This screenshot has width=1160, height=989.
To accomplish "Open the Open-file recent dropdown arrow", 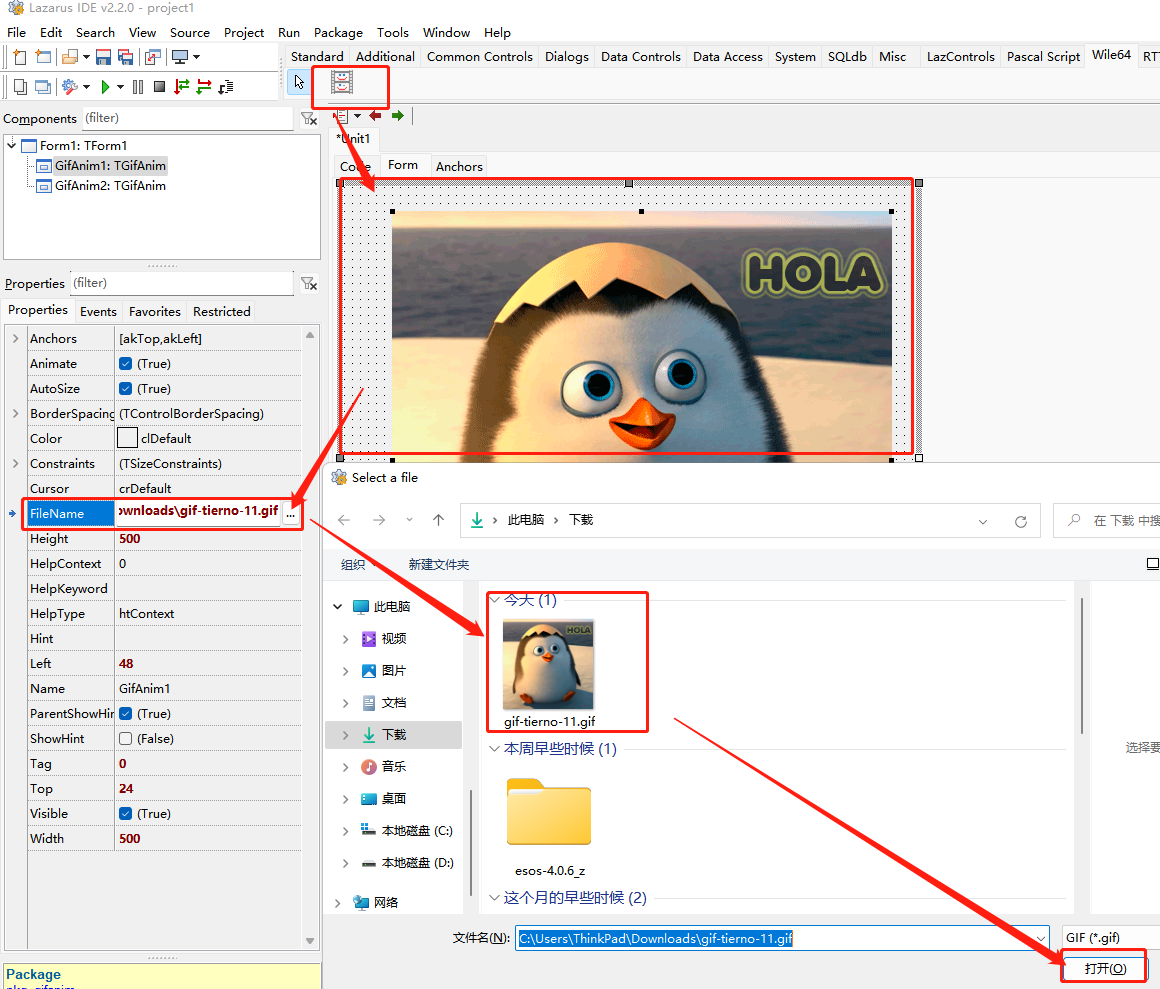I will 87,57.
